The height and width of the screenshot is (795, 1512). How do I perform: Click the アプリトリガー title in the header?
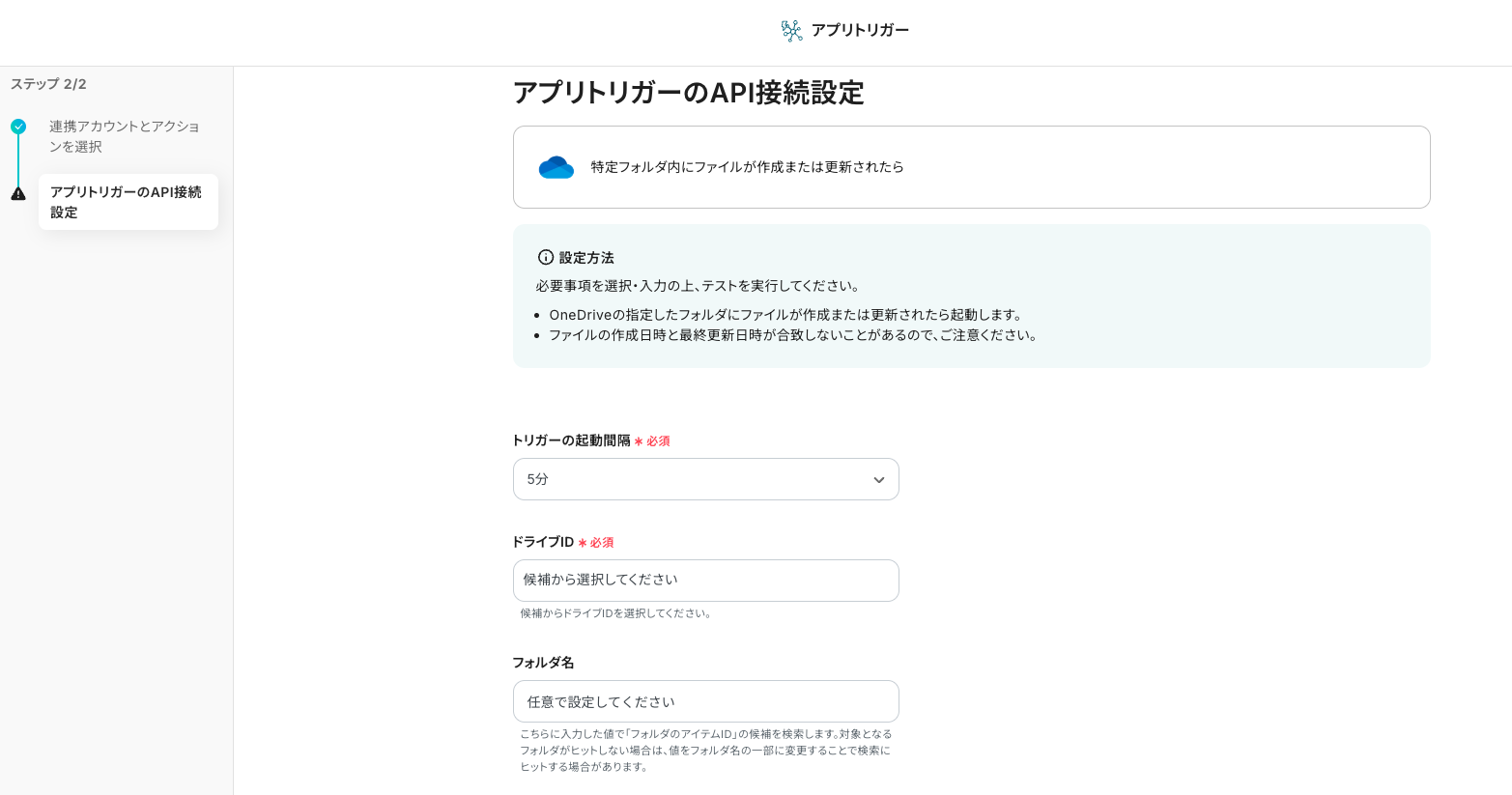(860, 30)
